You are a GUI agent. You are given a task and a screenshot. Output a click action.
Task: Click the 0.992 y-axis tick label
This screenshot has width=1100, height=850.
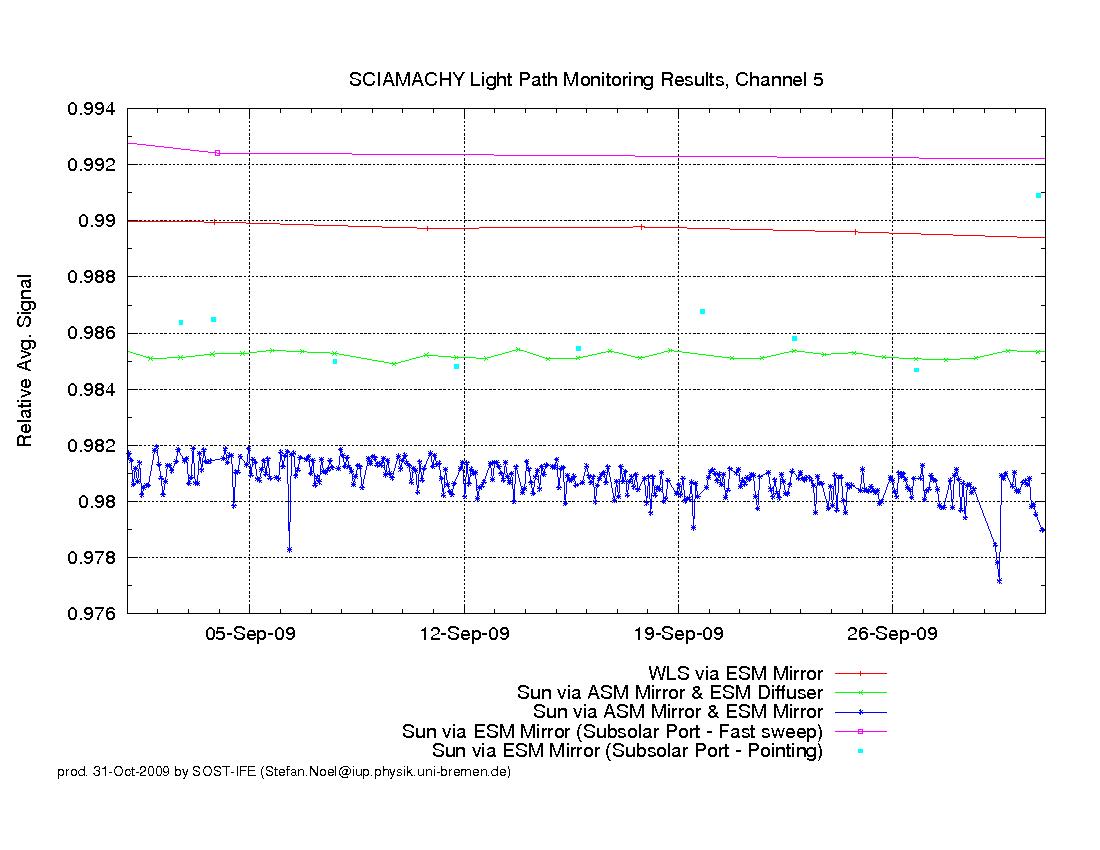coord(91,166)
